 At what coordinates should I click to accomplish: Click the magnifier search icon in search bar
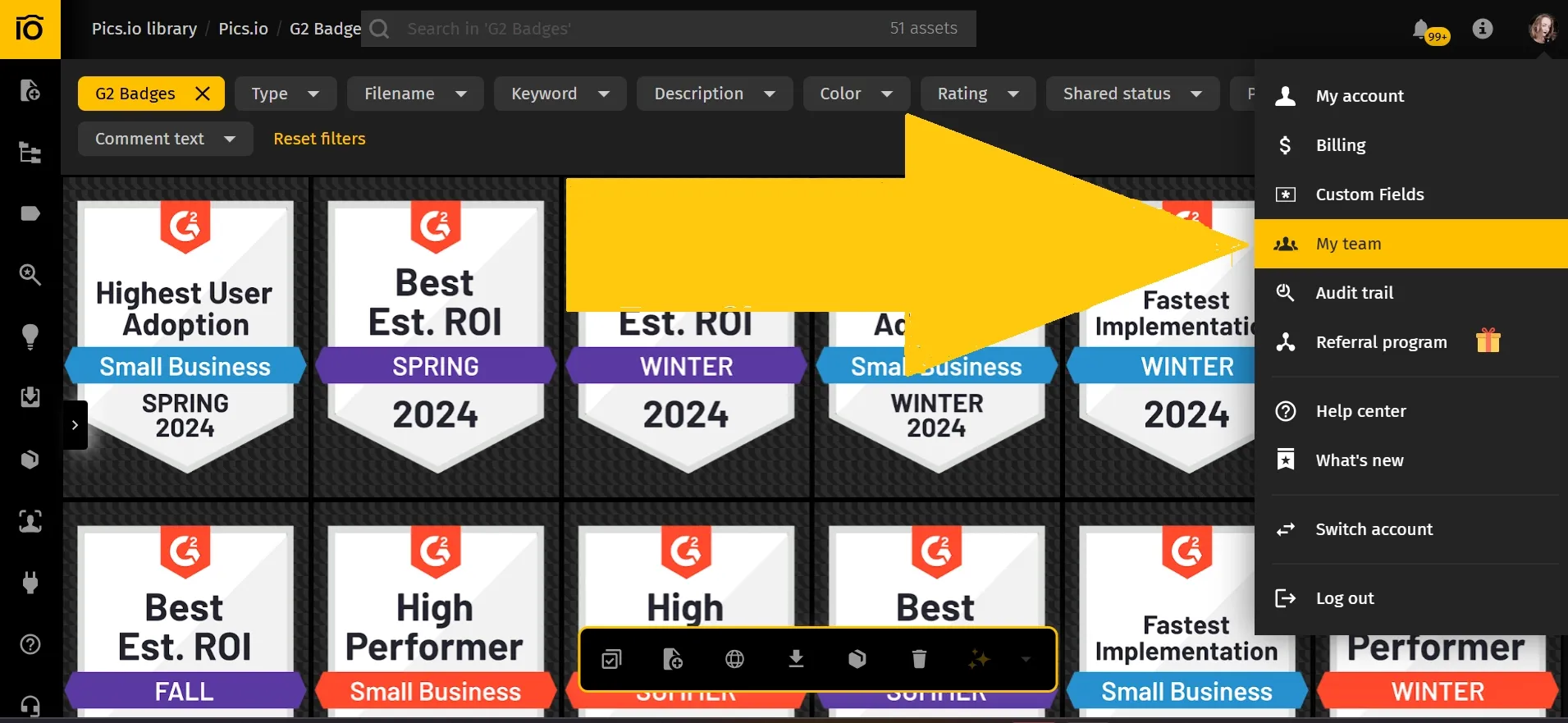[x=379, y=29]
